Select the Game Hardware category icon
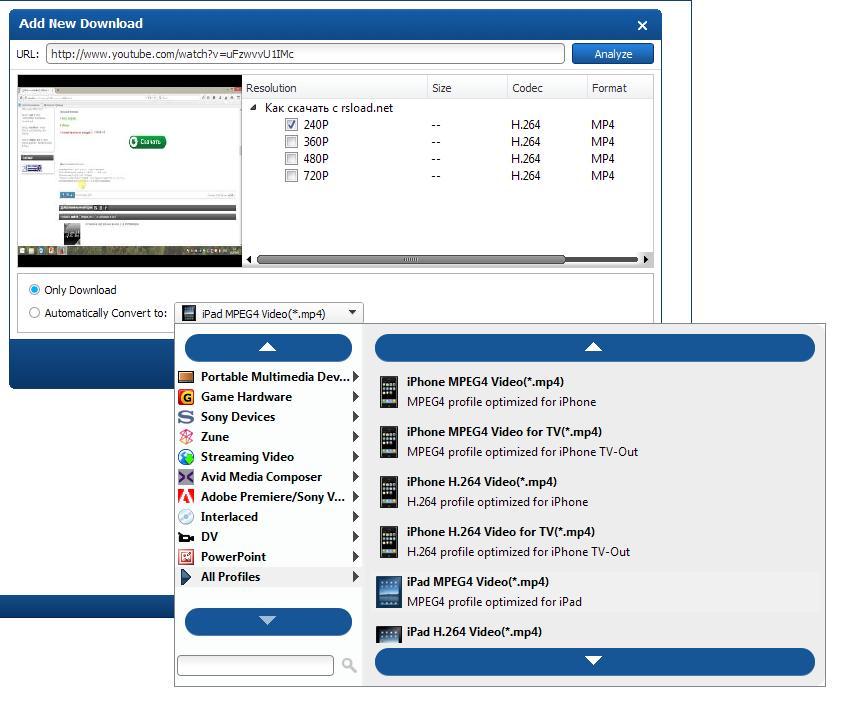 pos(186,397)
